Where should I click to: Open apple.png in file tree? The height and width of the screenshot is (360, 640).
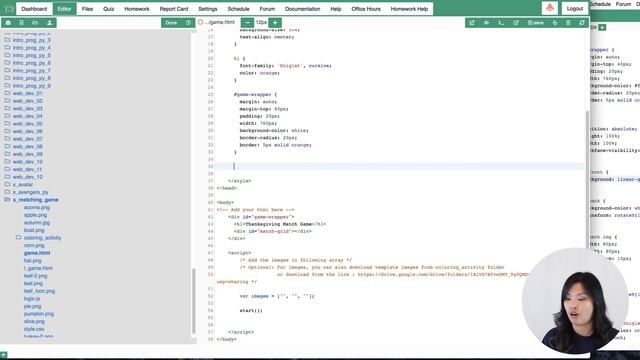[x=35, y=215]
